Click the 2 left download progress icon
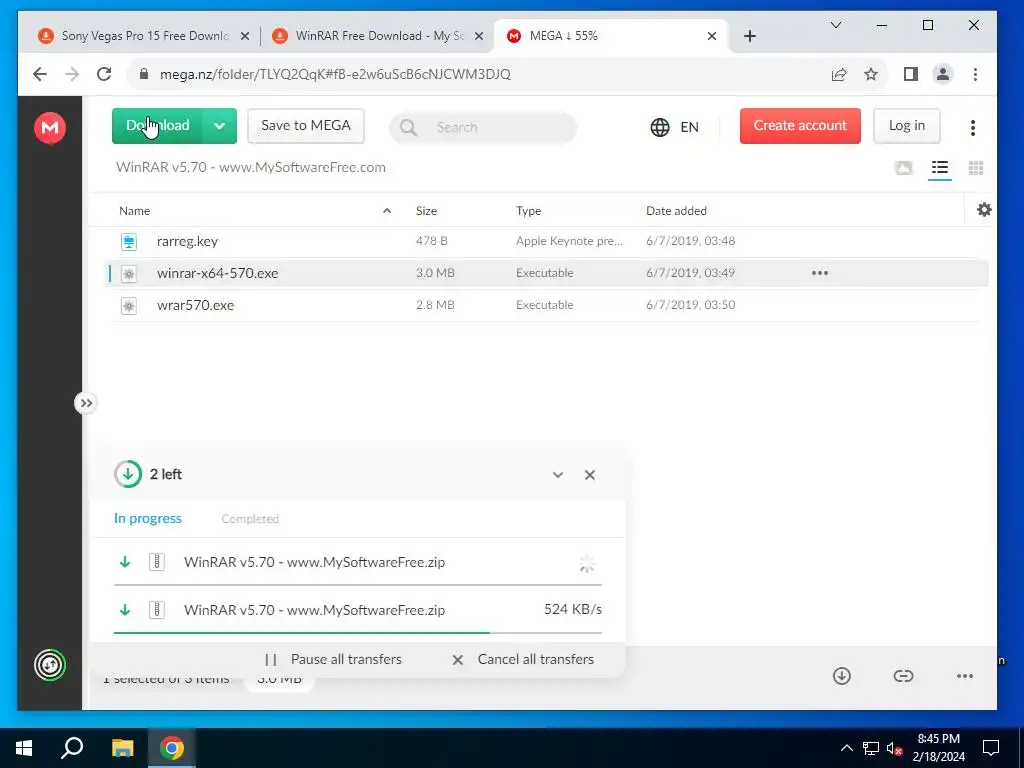The image size is (1024, 768). point(128,474)
